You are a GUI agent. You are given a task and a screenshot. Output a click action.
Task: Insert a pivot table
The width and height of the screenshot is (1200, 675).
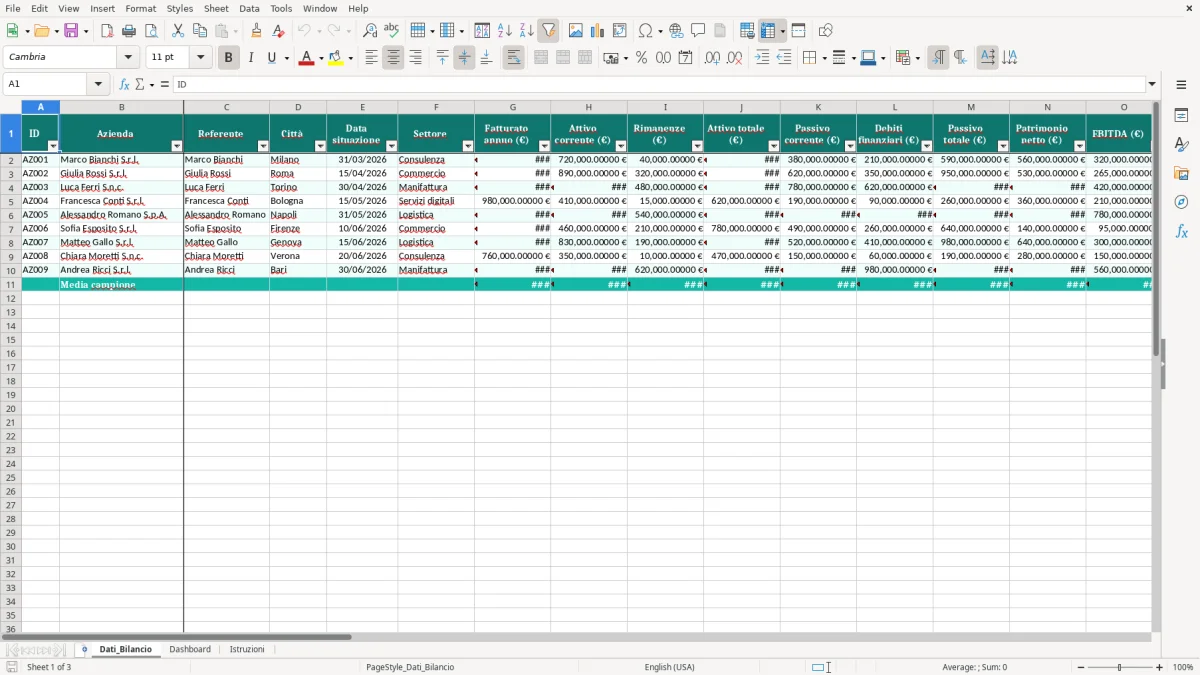coord(620,31)
